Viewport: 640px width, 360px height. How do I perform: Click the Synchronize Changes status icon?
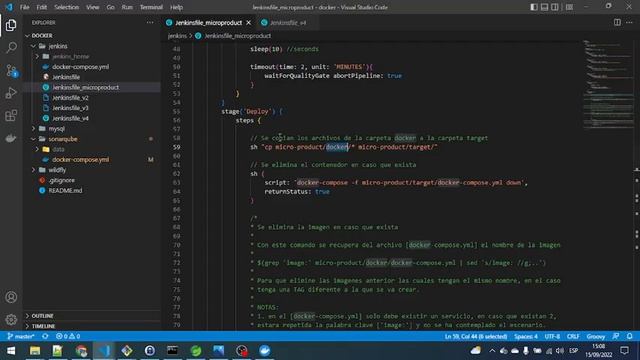[x=45, y=336]
